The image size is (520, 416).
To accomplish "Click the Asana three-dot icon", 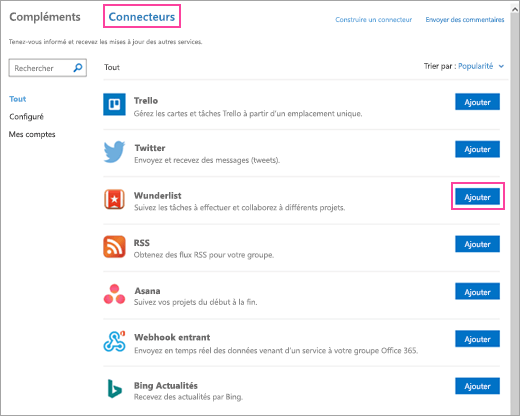I will [114, 294].
